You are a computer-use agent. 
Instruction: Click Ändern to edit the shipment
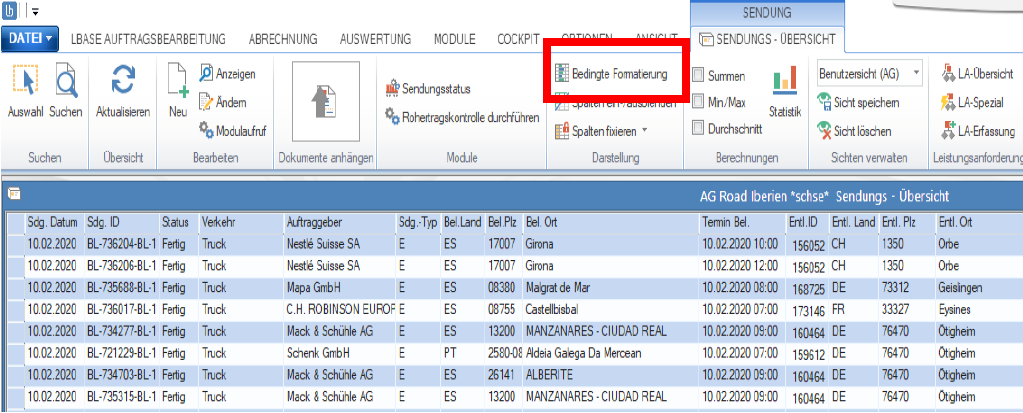click(x=222, y=102)
